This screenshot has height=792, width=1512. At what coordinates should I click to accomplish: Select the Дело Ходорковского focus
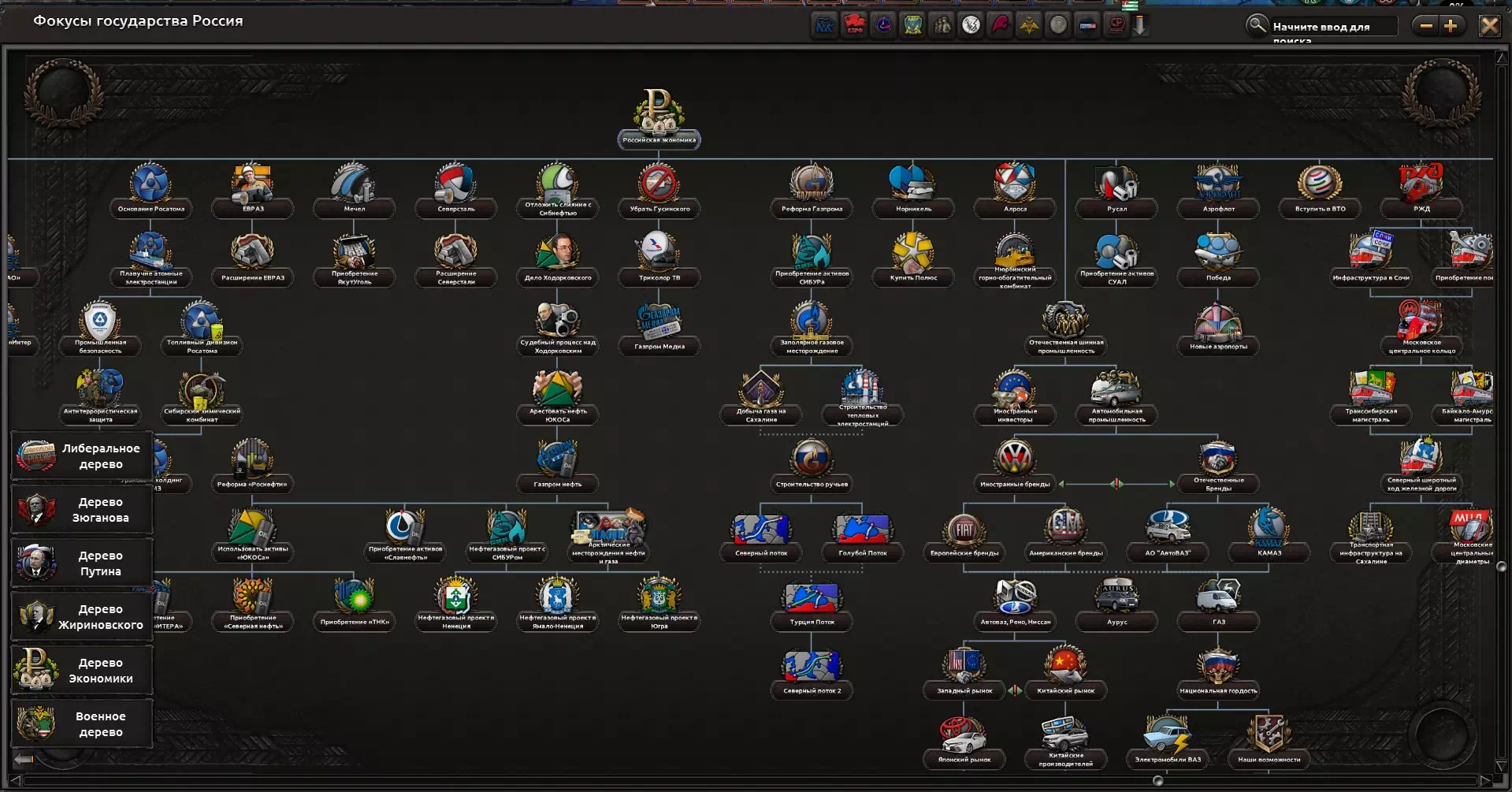click(557, 258)
